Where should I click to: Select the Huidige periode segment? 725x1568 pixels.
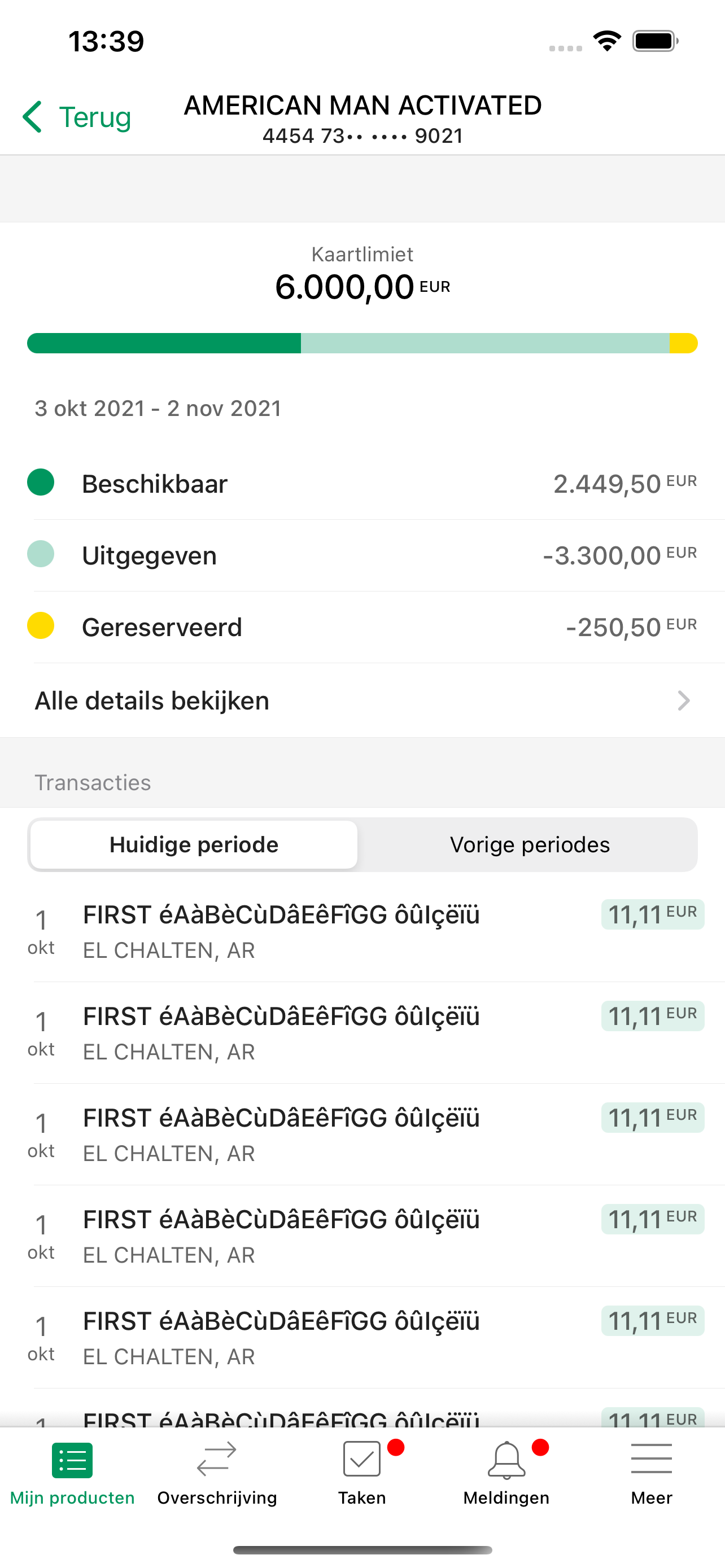[194, 844]
